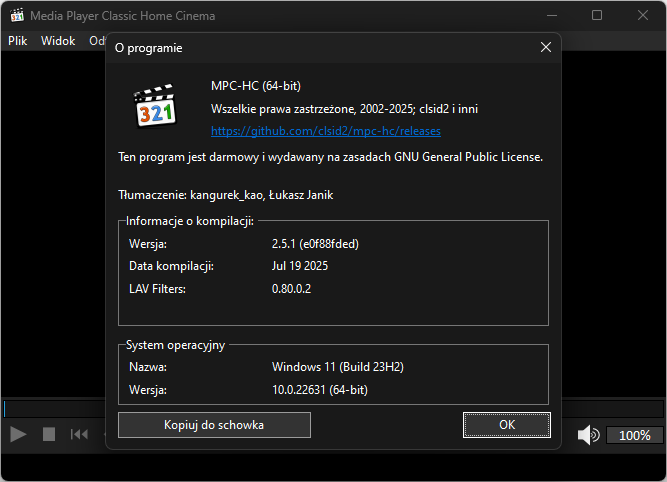Select version text 2.5.1 (e0f88fded)
The width and height of the screenshot is (667, 482).
(315, 244)
